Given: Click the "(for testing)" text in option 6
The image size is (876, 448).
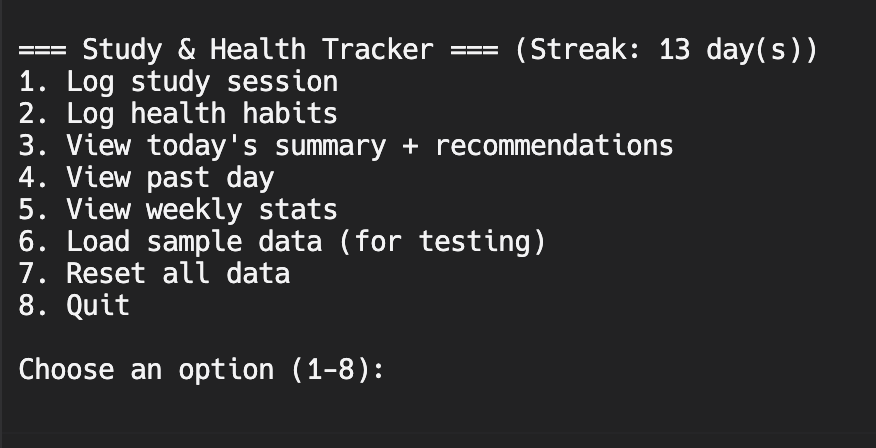Looking at the screenshot, I should [442, 242].
